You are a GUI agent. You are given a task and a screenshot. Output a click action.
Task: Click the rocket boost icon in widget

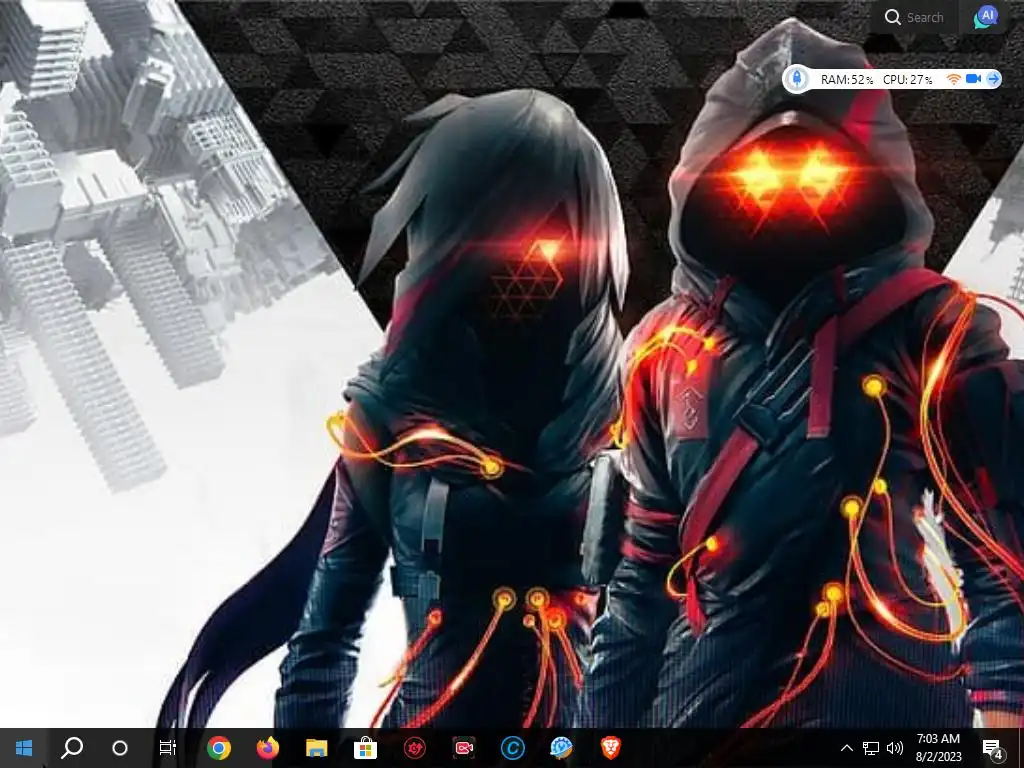797,79
